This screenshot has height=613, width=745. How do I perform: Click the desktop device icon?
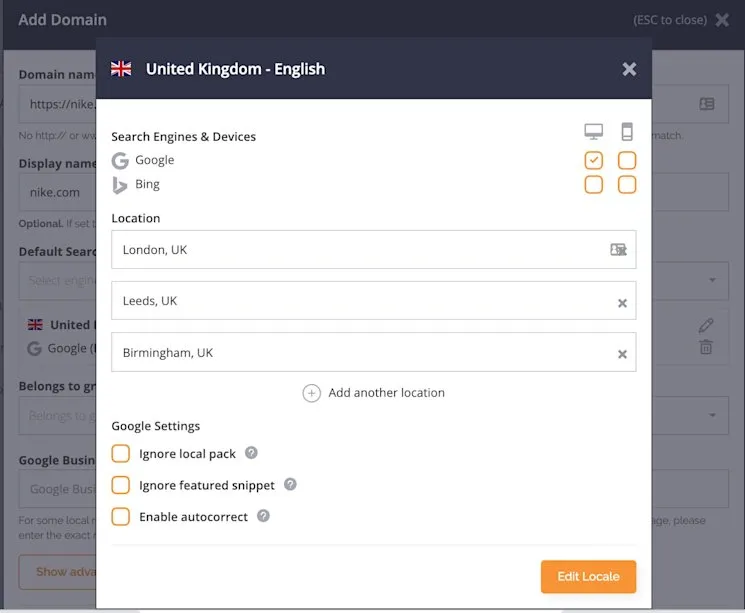tap(593, 131)
